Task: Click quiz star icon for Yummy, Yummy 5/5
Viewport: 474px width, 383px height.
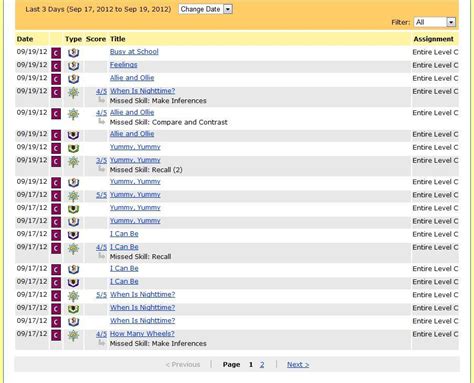Action: coord(73,196)
